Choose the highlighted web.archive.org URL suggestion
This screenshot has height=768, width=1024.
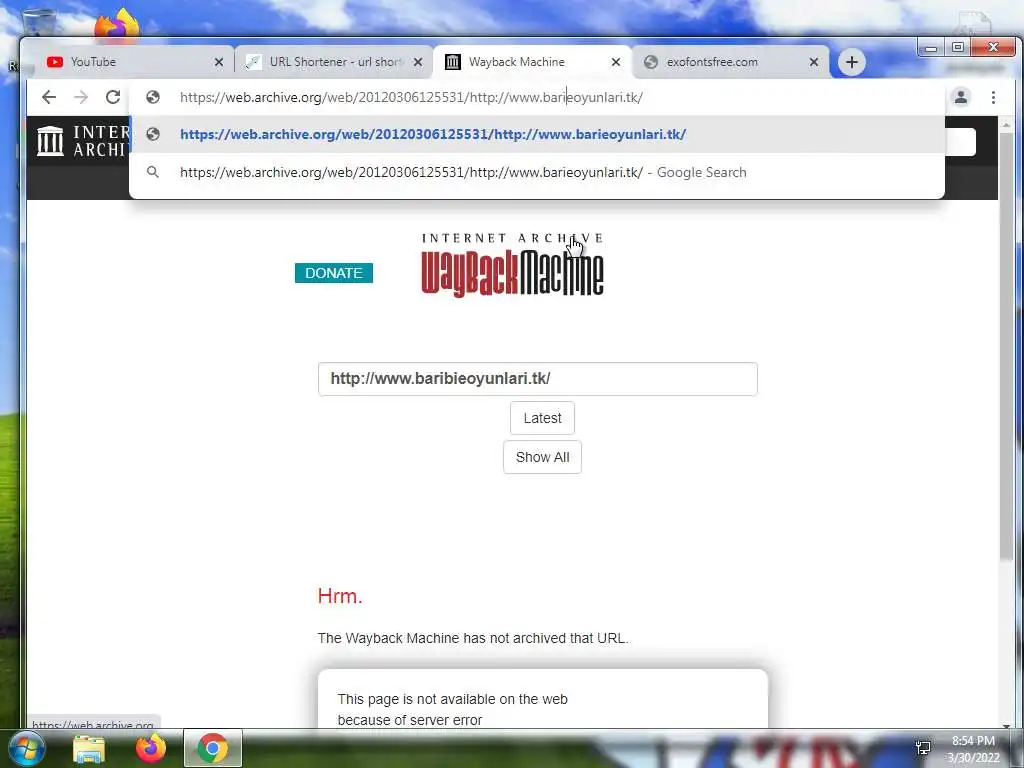pyautogui.click(x=537, y=134)
